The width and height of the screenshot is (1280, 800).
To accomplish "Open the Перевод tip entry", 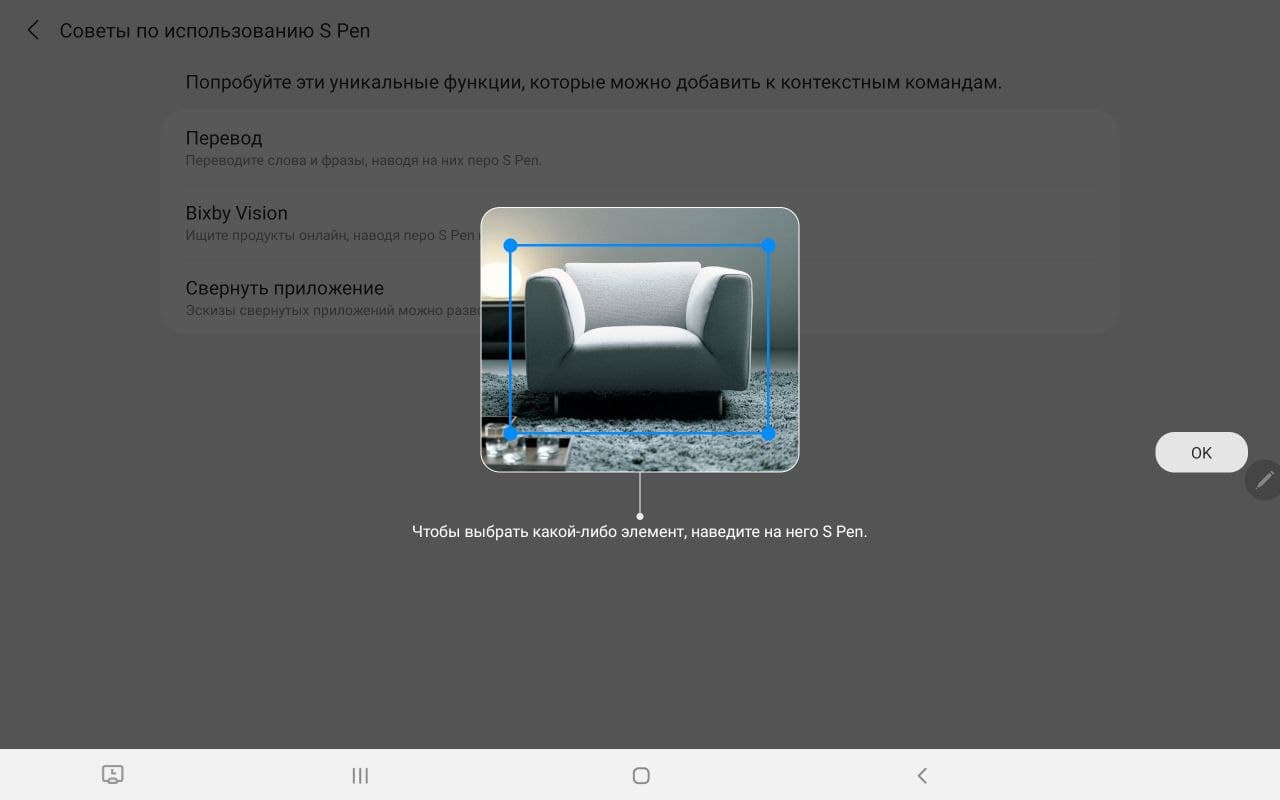I will (224, 138).
